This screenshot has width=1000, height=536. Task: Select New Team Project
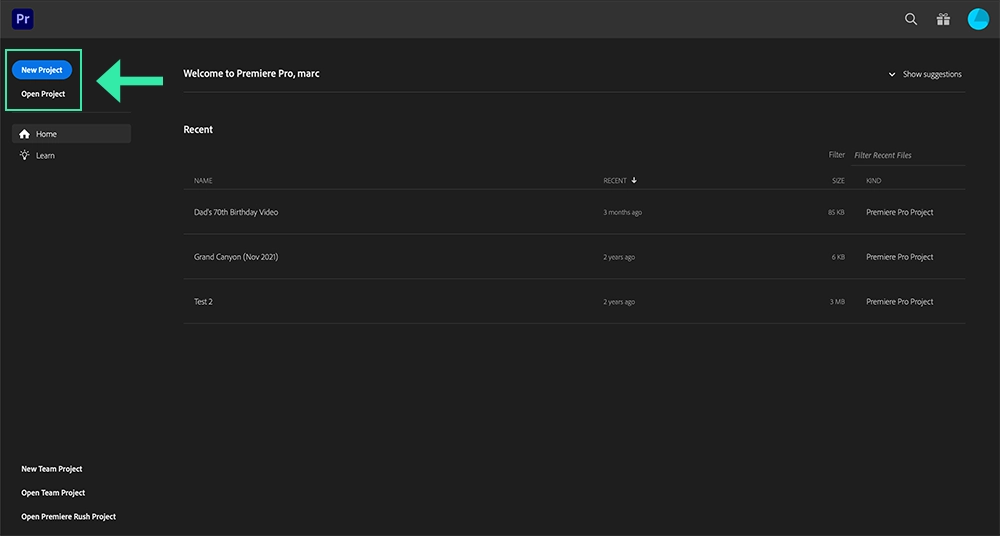[52, 469]
